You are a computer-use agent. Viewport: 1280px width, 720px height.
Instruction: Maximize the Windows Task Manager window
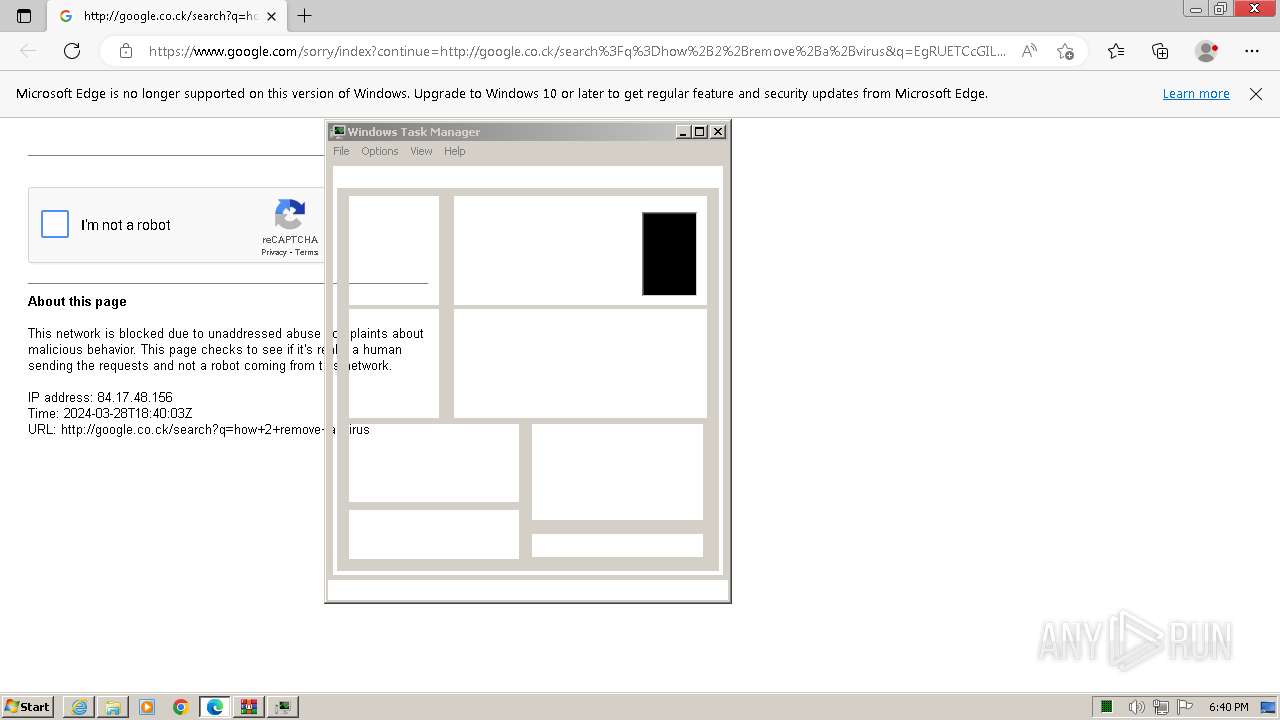tap(700, 132)
